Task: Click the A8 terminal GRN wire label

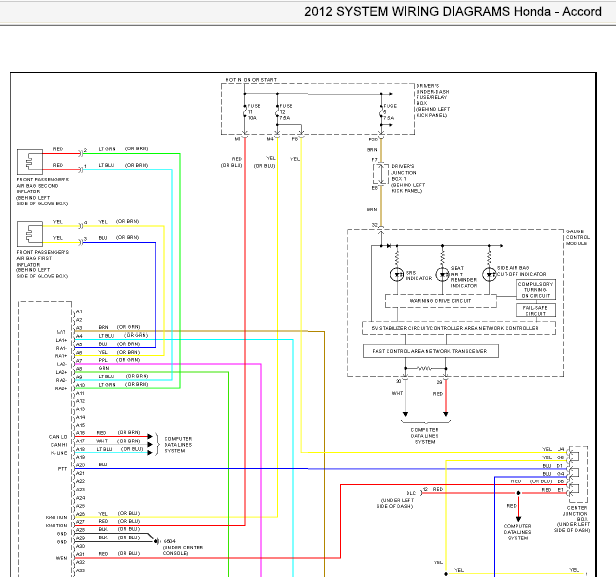Action: point(104,368)
